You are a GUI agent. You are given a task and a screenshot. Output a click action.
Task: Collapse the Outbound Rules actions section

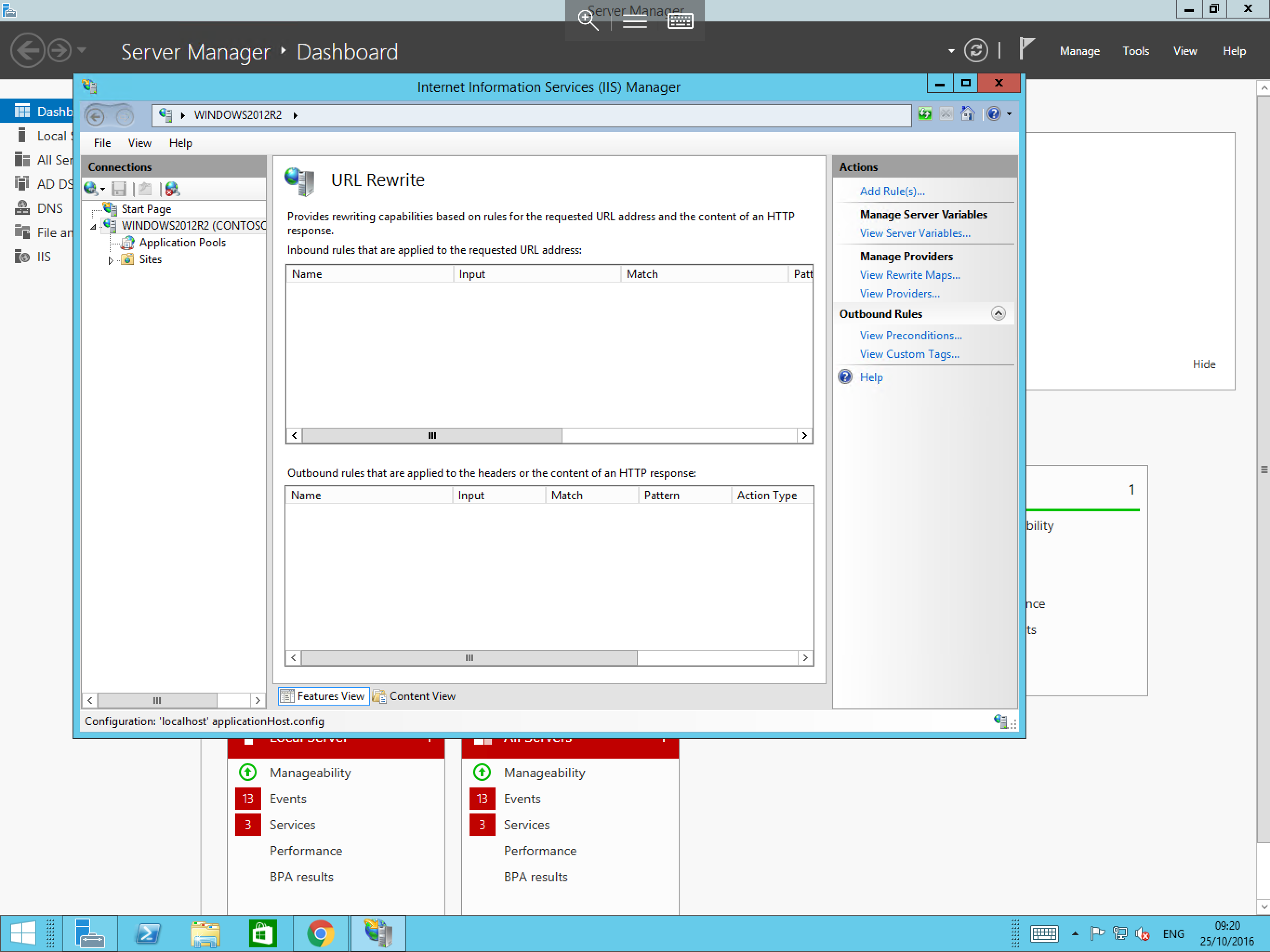(998, 313)
